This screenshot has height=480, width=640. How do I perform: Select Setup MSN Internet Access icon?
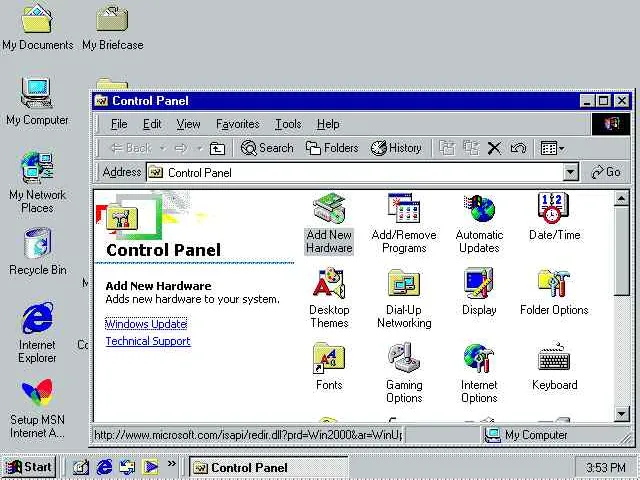pos(37,408)
